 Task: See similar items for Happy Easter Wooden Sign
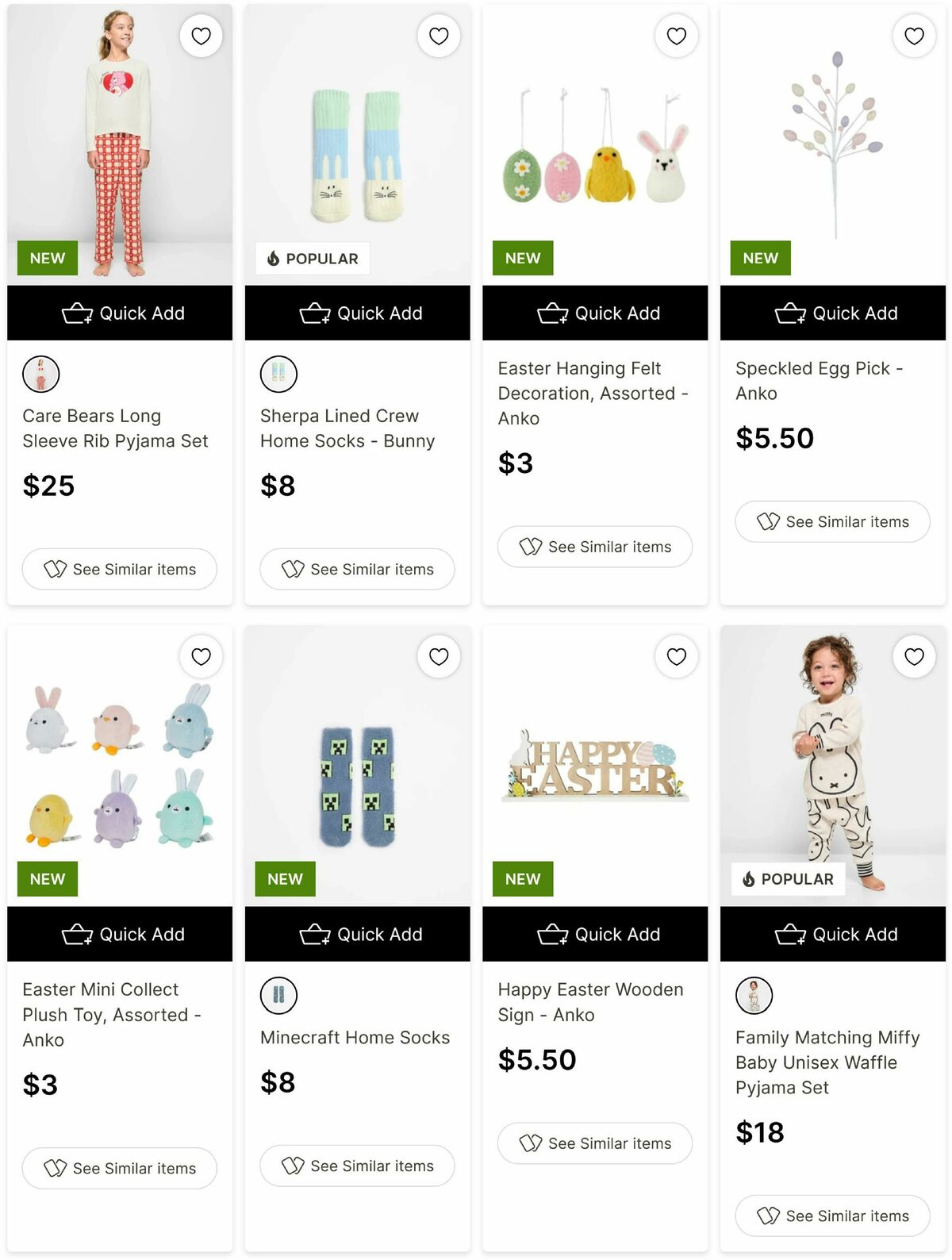(x=595, y=1143)
